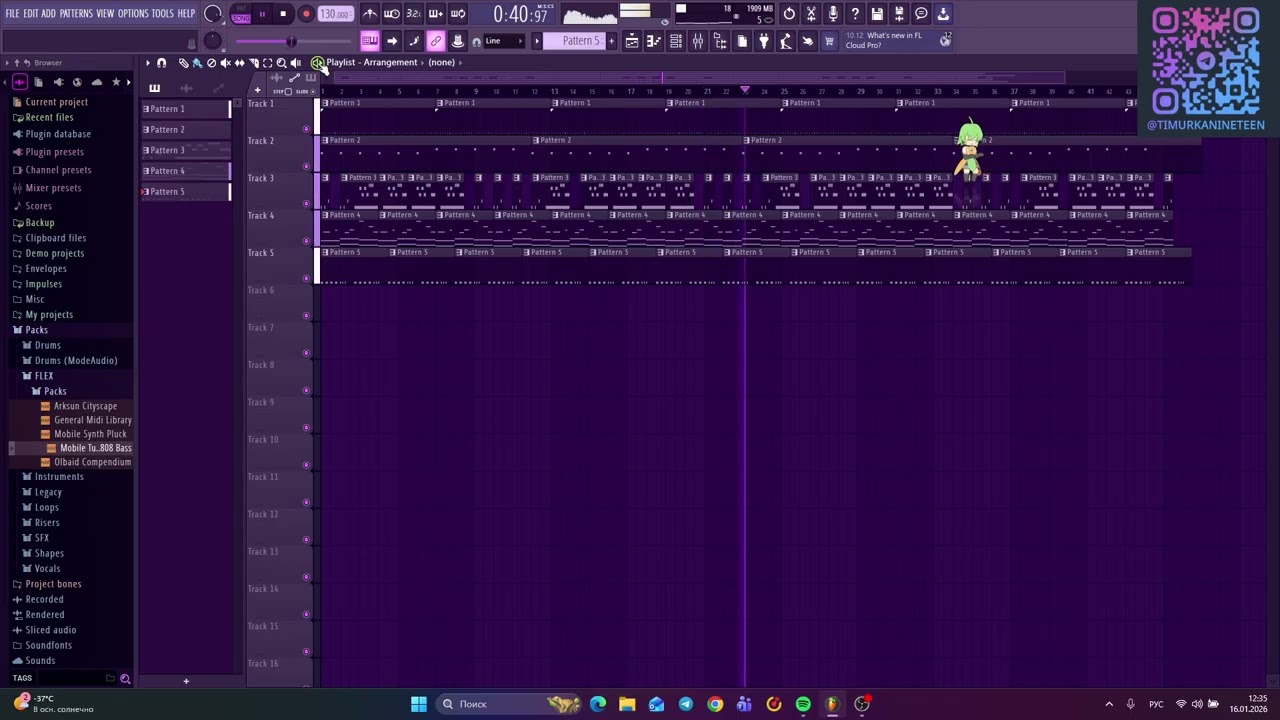Open the TOOLS menu

[x=162, y=14]
